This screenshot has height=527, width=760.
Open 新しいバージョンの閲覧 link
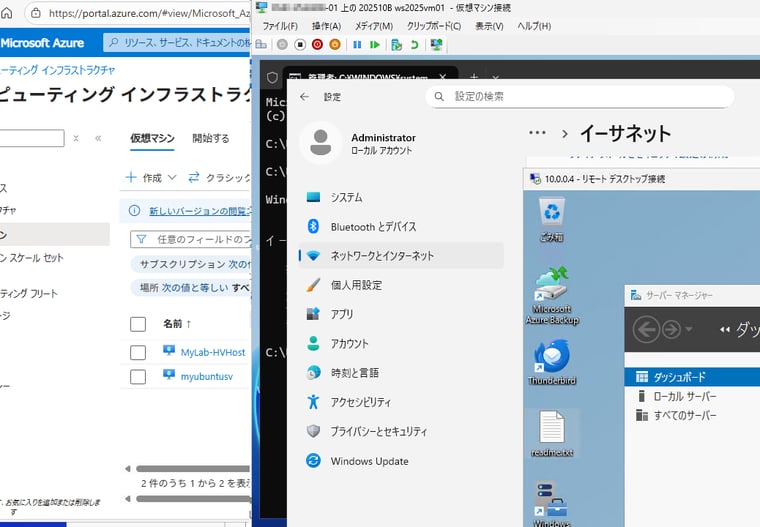coord(200,211)
